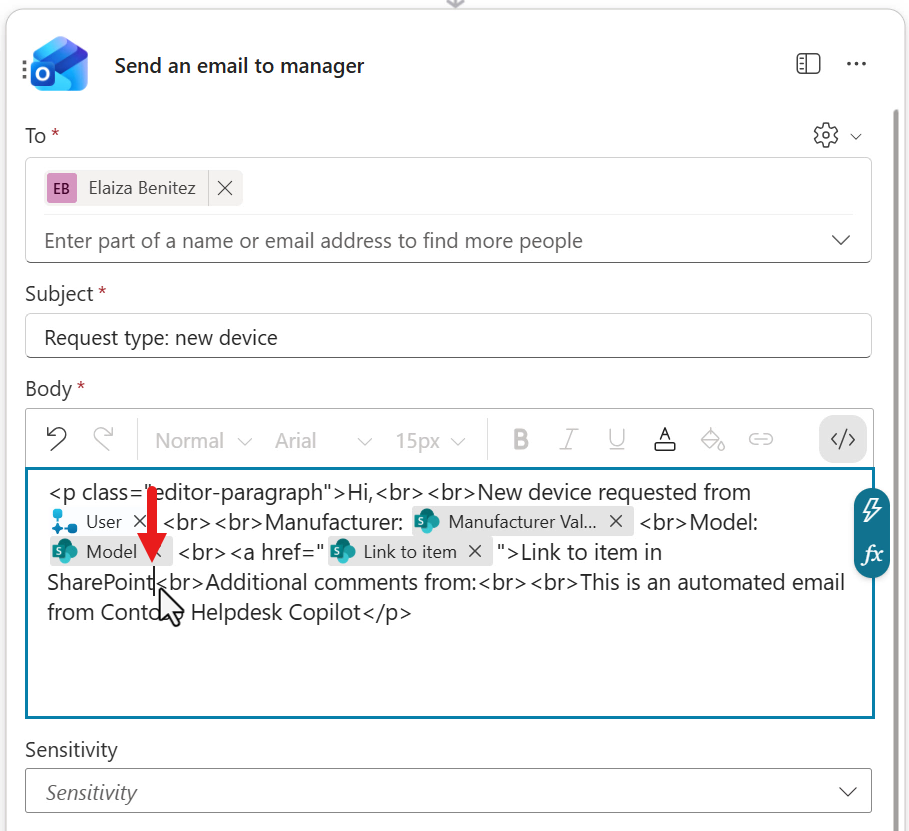Image resolution: width=909 pixels, height=831 pixels.
Task: Toggle underline formatting in Body editor
Action: (x=617, y=439)
